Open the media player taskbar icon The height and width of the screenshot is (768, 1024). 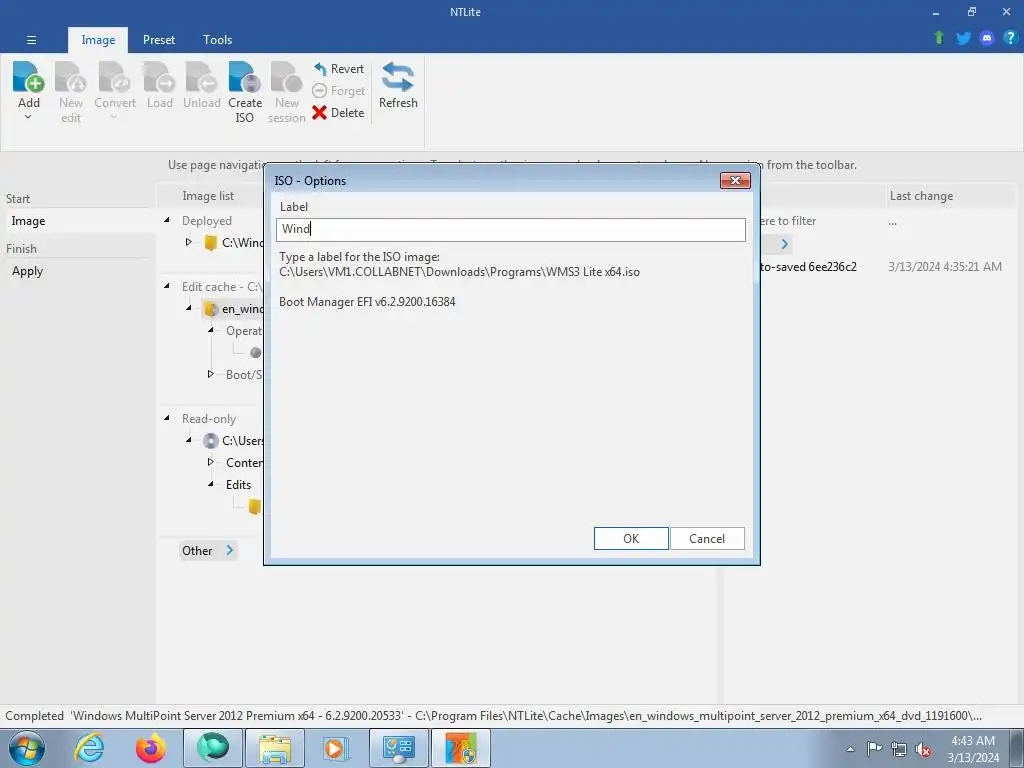[336, 748]
